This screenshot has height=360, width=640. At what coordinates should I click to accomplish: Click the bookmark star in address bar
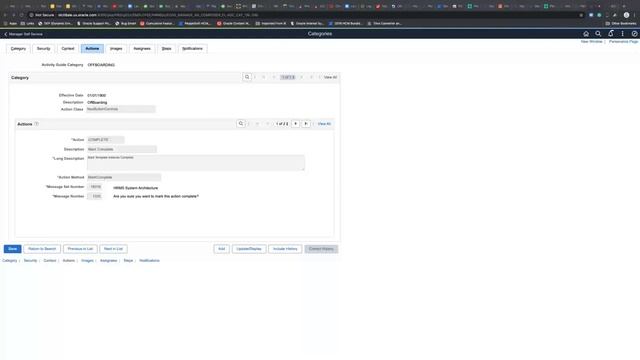[x=581, y=15]
